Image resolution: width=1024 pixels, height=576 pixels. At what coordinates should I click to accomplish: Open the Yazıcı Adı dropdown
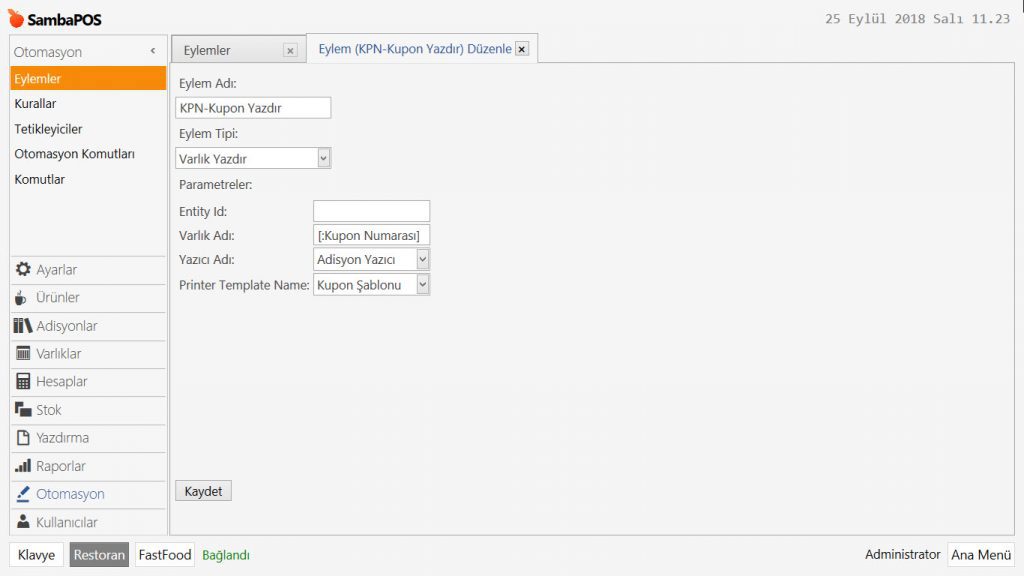point(422,260)
